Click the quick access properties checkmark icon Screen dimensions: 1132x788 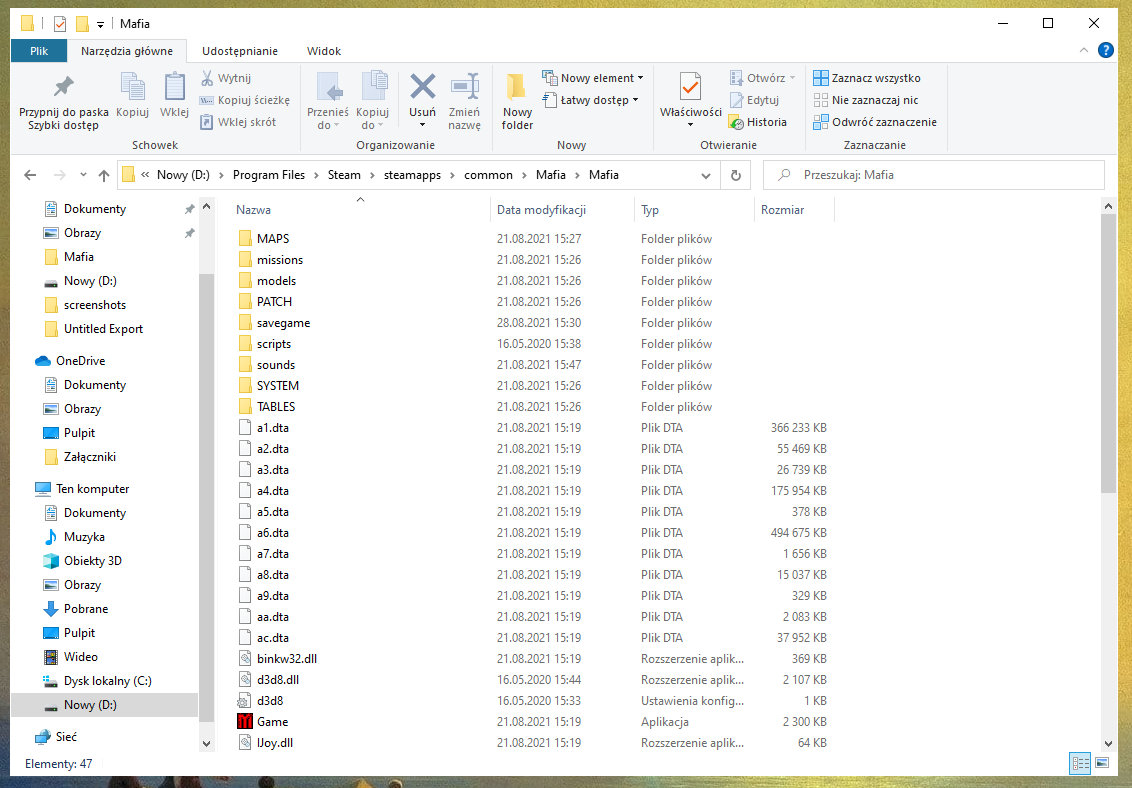[x=60, y=24]
